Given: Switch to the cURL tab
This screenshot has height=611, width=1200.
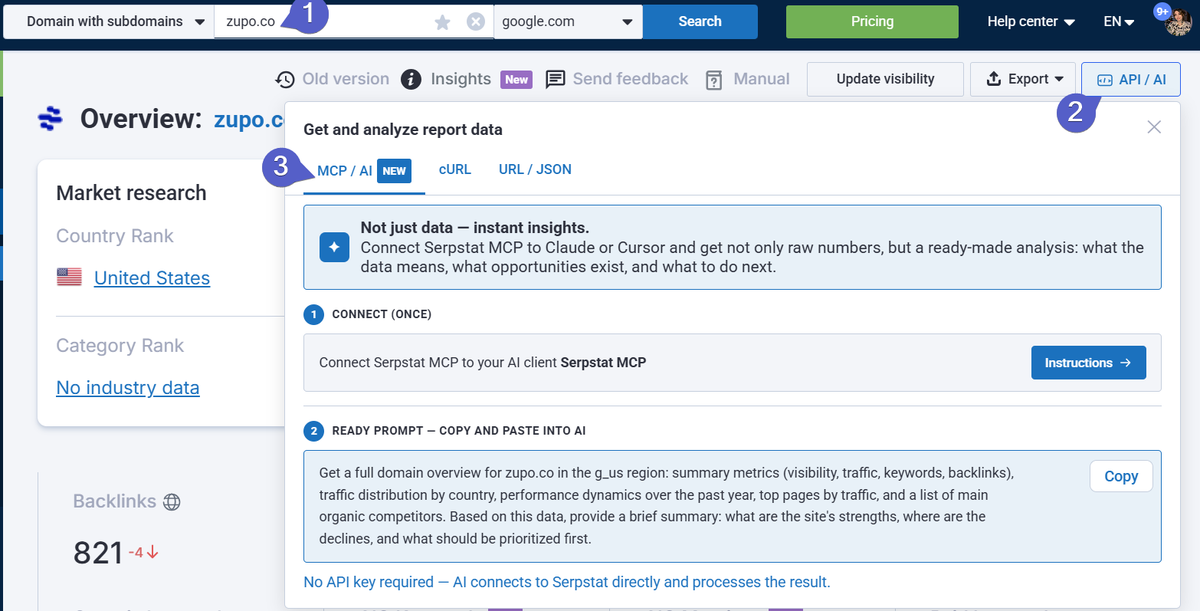Looking at the screenshot, I should click(x=455, y=170).
